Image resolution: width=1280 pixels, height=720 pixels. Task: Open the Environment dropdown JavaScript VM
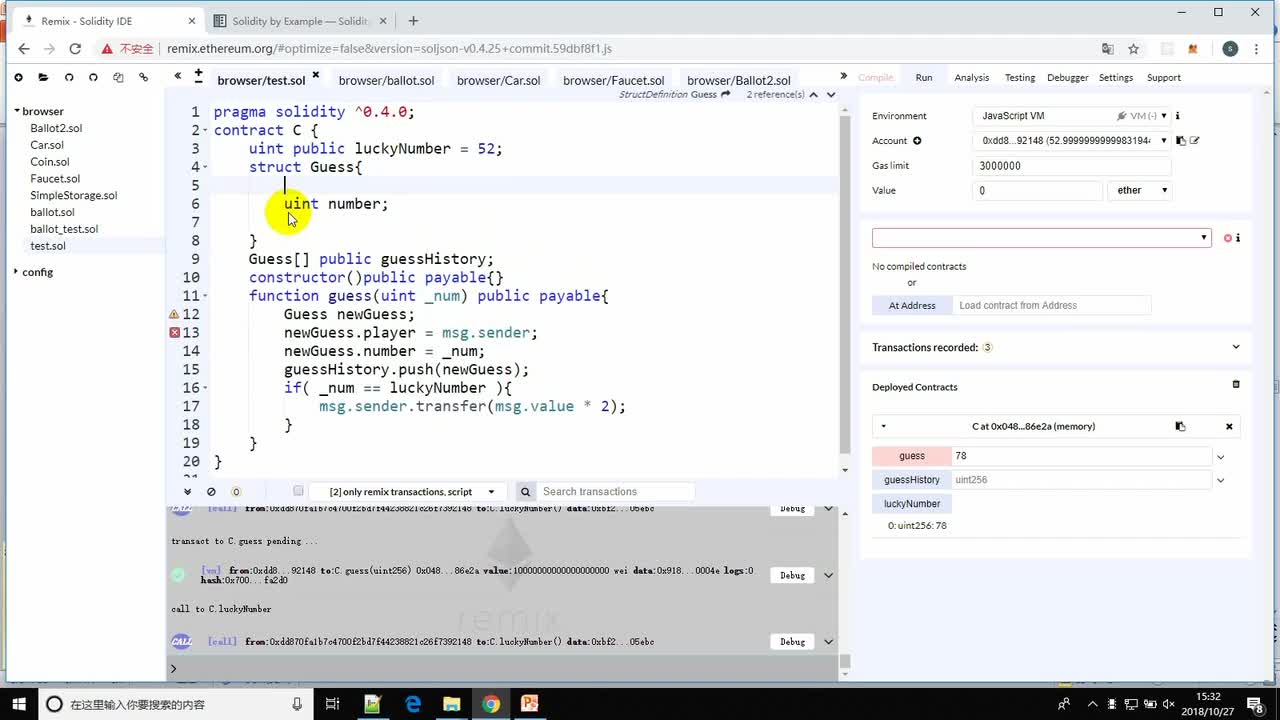(1071, 116)
